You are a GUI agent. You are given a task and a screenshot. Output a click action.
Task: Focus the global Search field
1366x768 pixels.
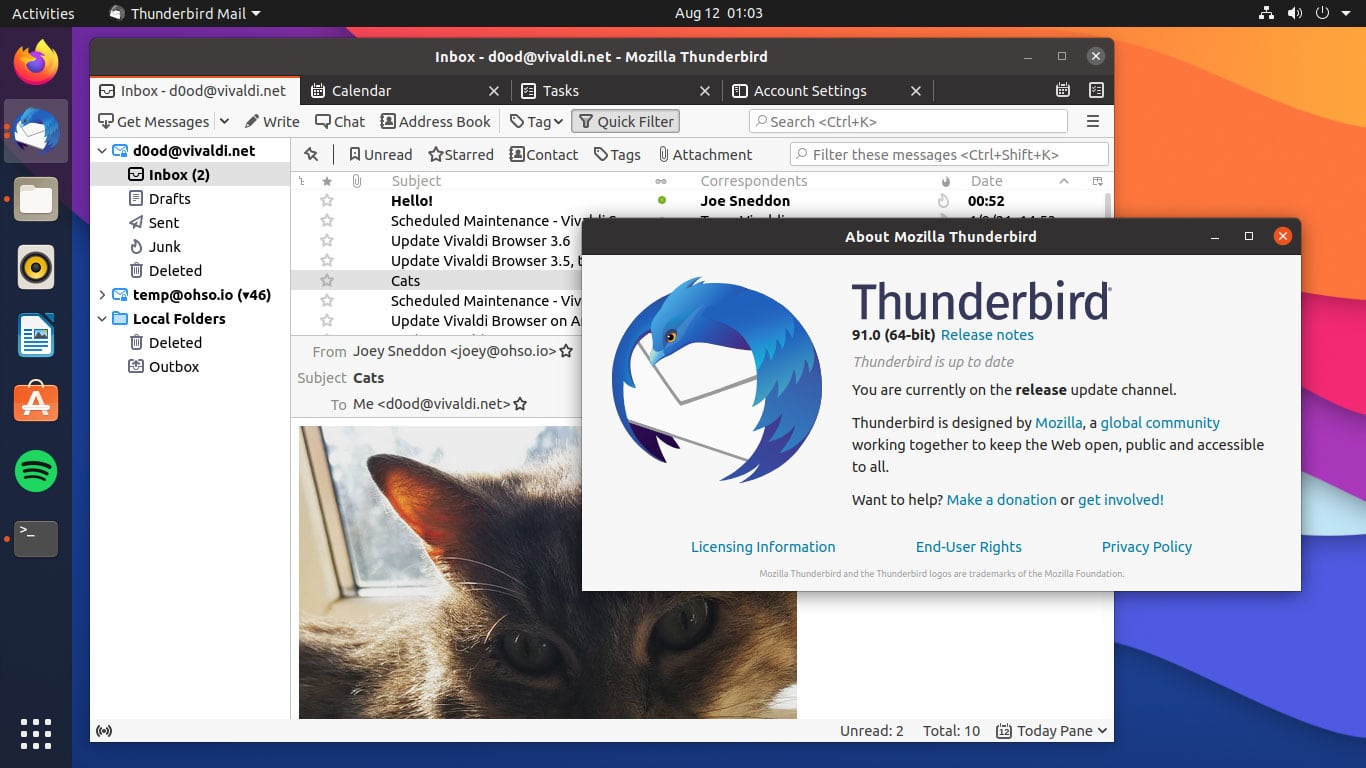tap(908, 122)
